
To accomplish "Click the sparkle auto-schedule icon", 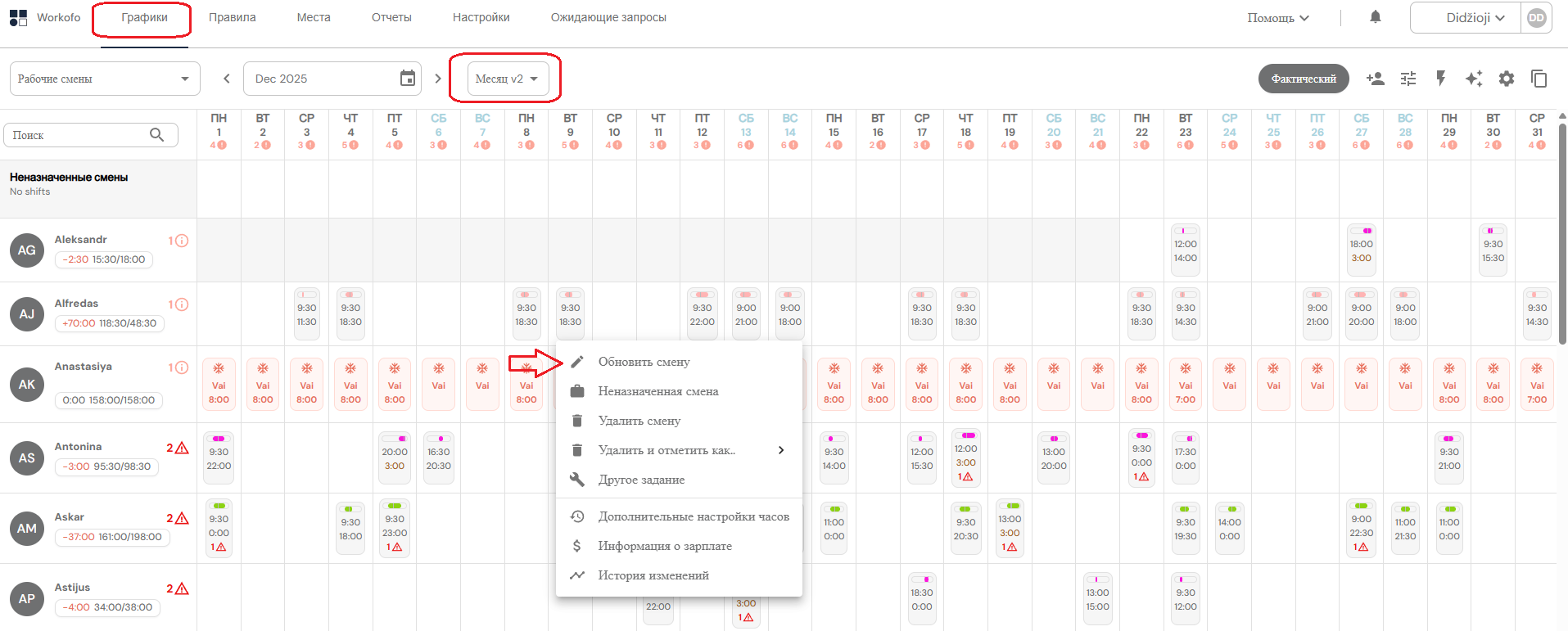I will [1474, 79].
